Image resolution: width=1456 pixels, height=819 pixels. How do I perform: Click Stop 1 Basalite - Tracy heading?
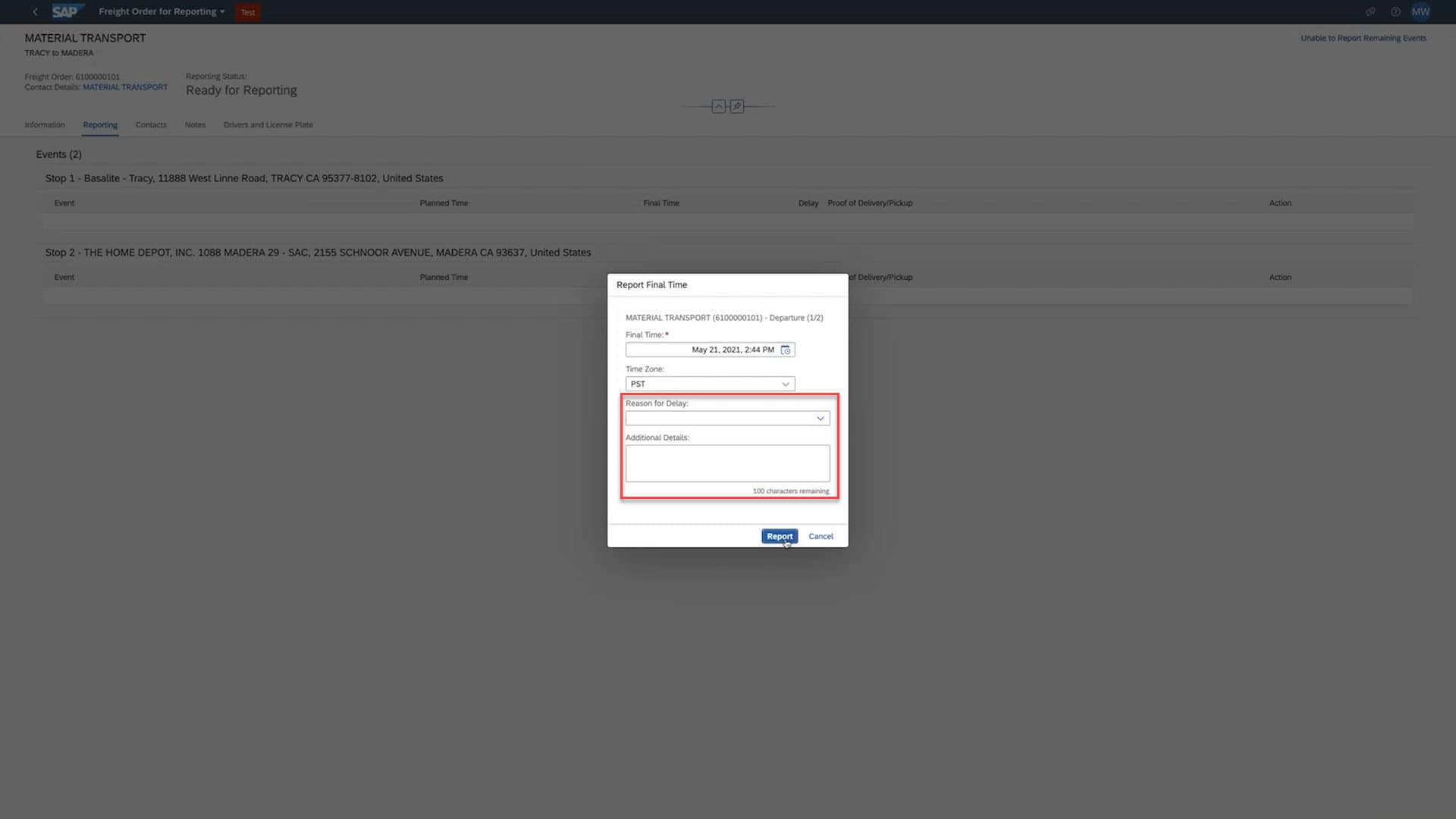[x=244, y=178]
